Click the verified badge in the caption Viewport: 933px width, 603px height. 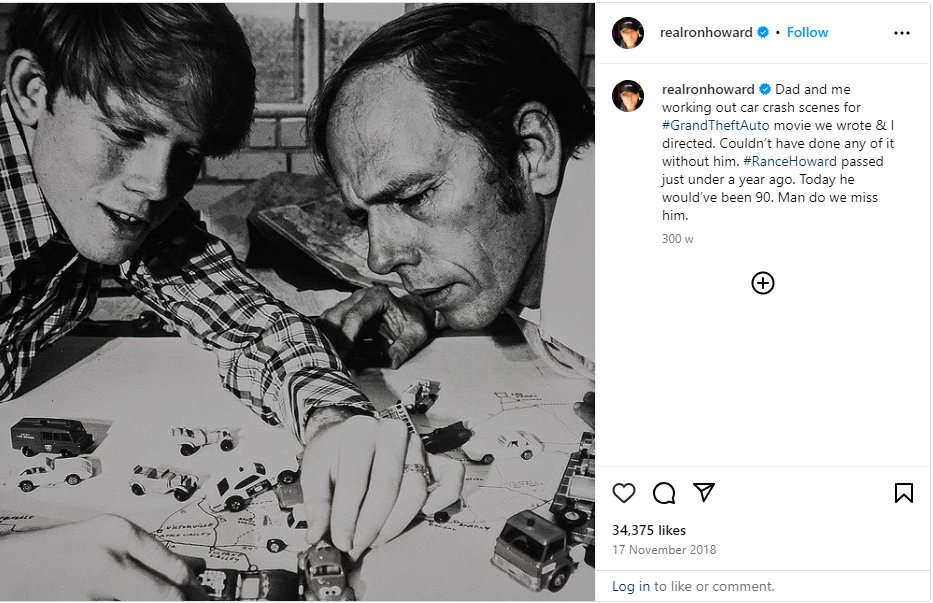(x=765, y=89)
